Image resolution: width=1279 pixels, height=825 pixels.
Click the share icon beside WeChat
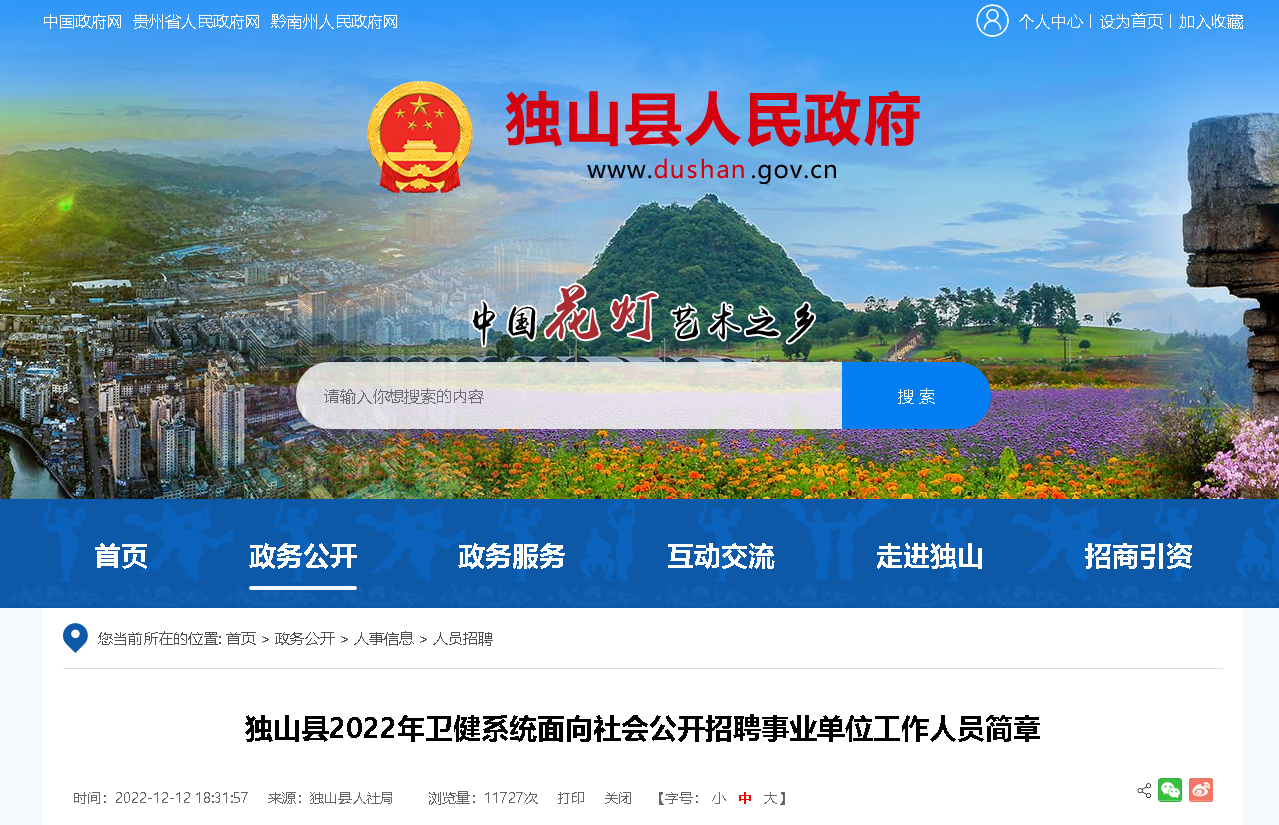point(1144,791)
